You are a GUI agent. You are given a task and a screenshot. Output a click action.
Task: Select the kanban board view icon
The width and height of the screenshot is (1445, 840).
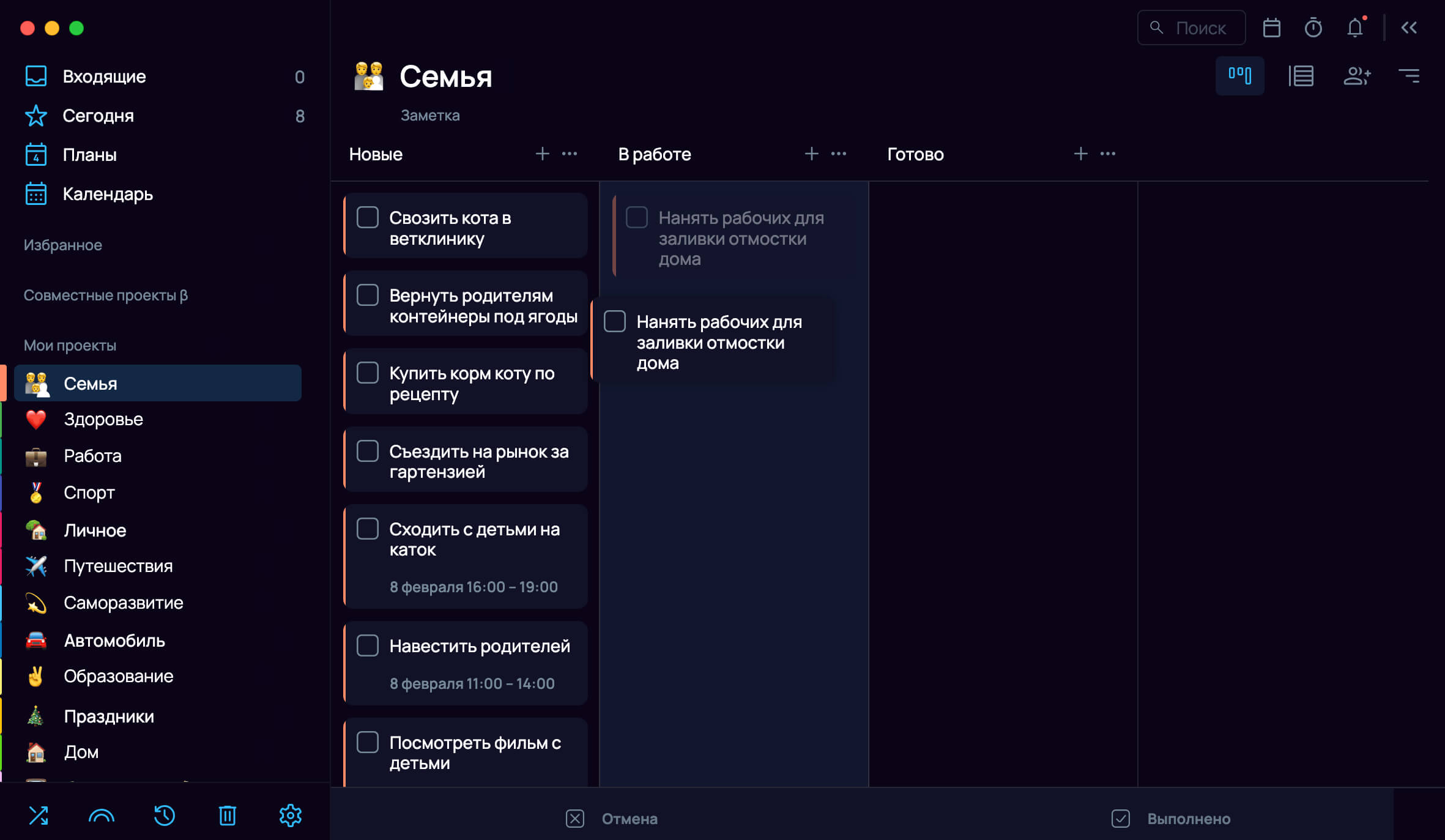point(1240,76)
